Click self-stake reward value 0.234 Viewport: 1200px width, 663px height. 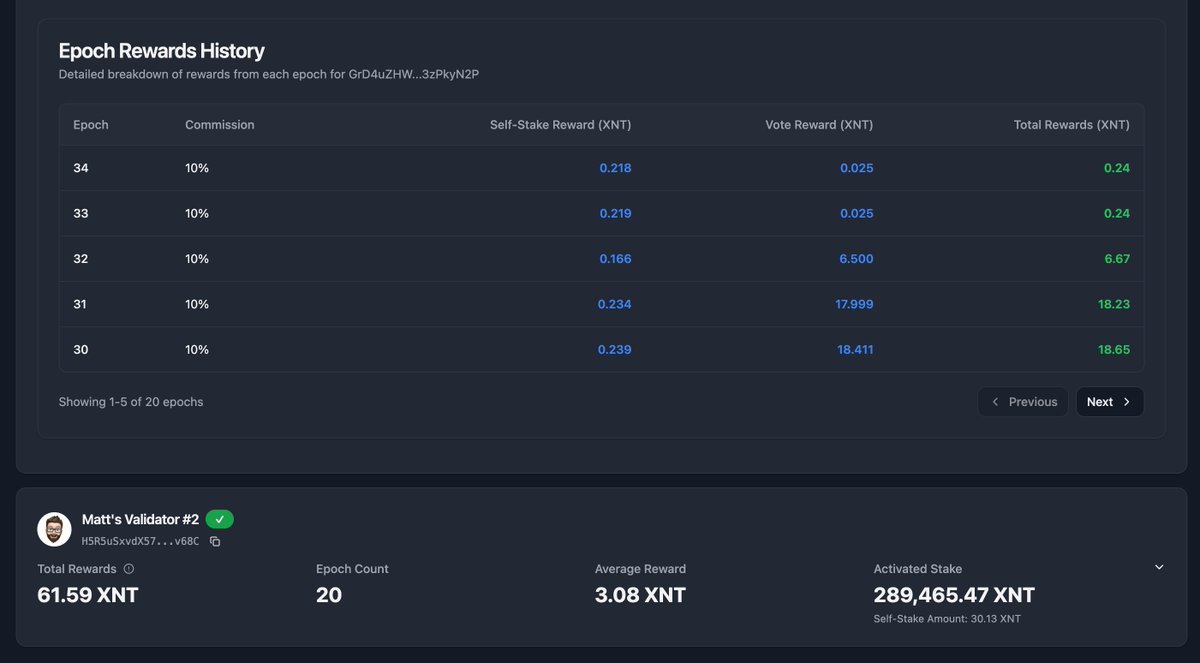[x=615, y=304]
